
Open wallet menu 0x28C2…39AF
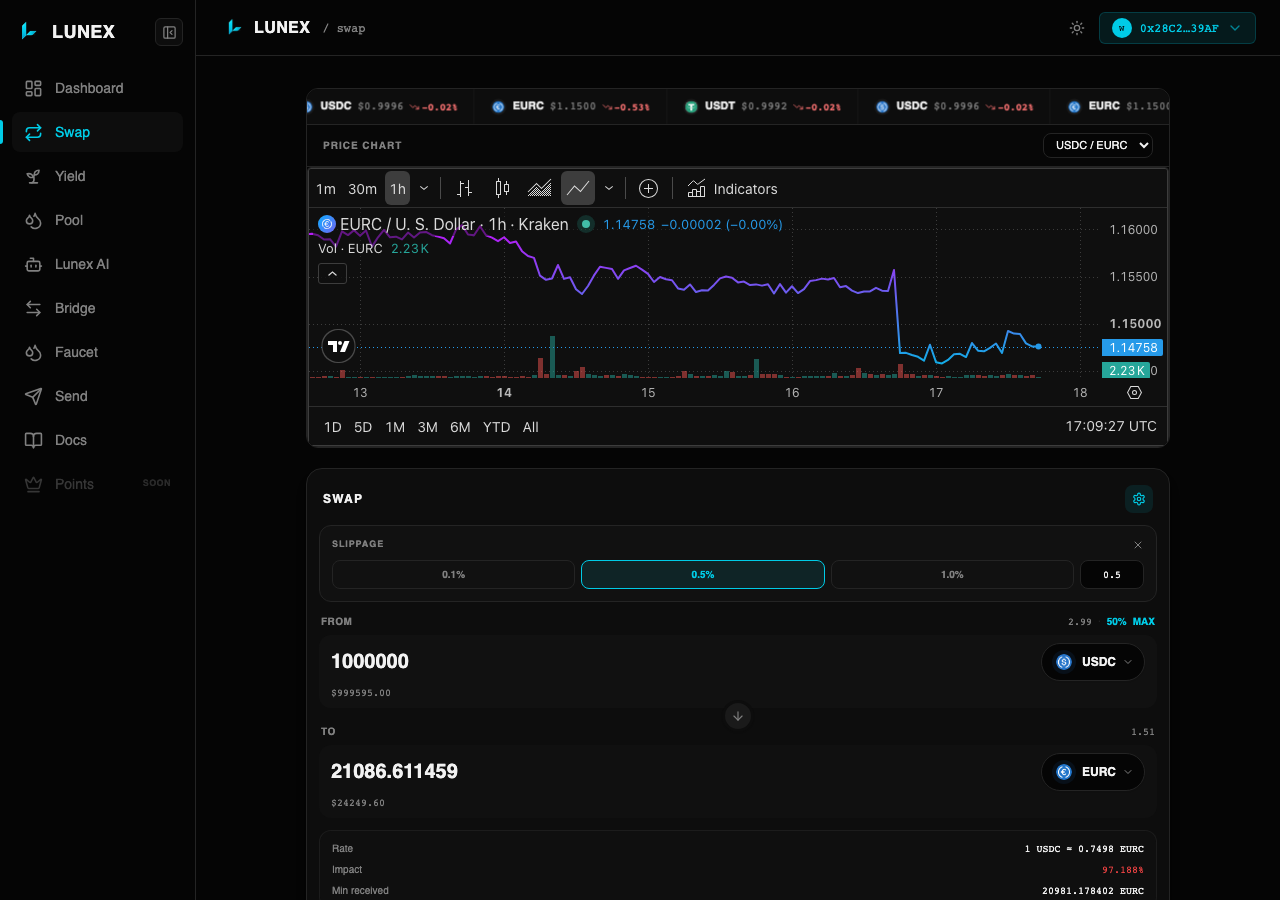(x=1177, y=28)
